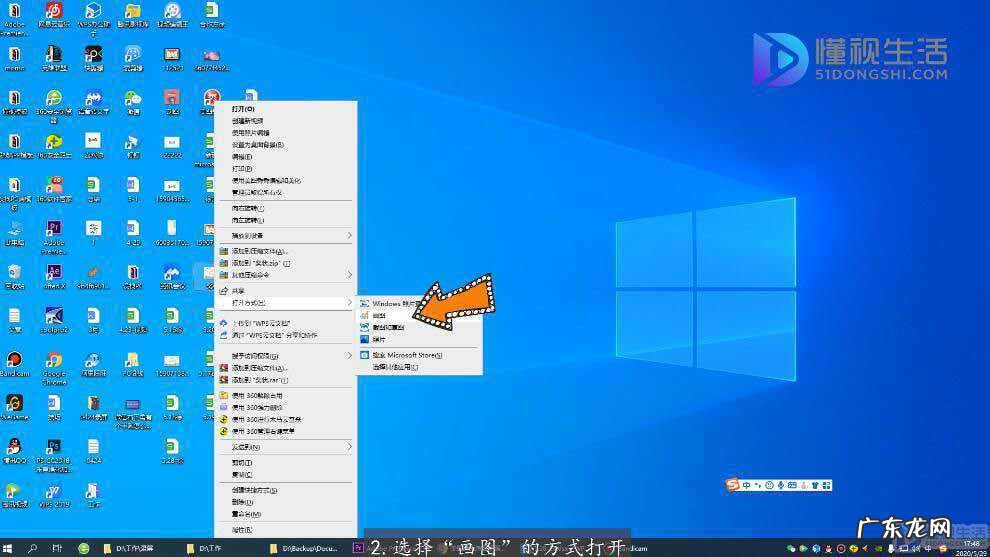Choose 画图 (Paint) in Open with submenu

coord(381,315)
